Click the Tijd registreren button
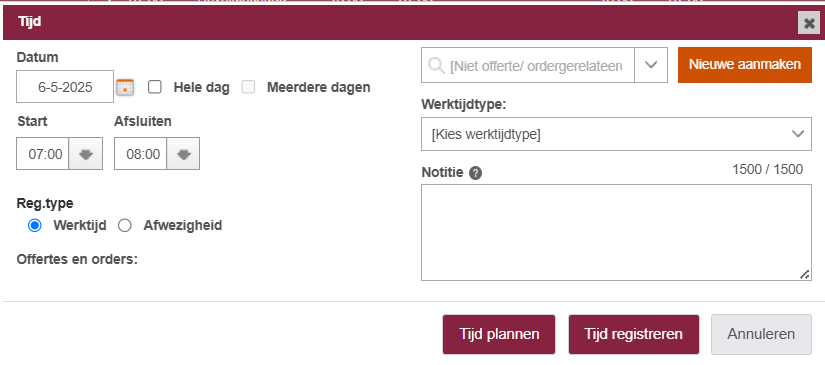The image size is (825, 365). coord(633,334)
